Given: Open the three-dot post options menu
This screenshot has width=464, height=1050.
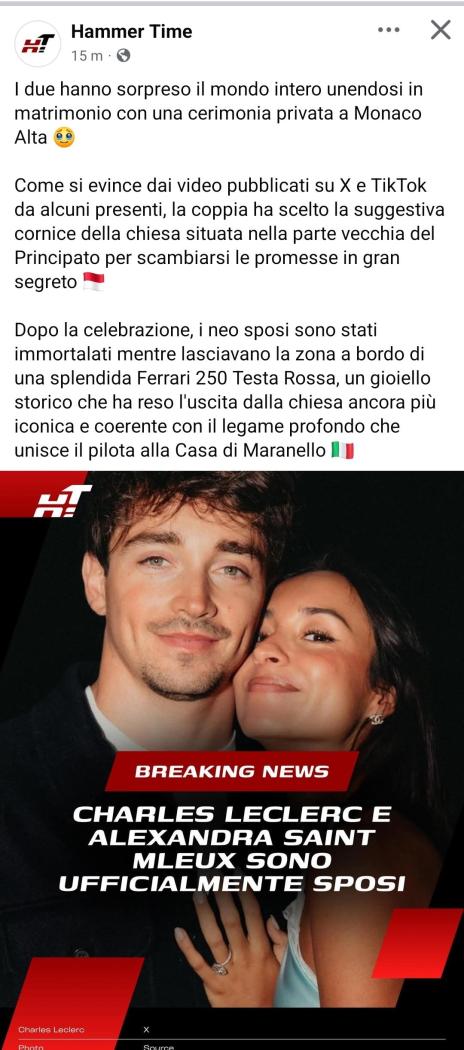Looking at the screenshot, I should point(388,30).
